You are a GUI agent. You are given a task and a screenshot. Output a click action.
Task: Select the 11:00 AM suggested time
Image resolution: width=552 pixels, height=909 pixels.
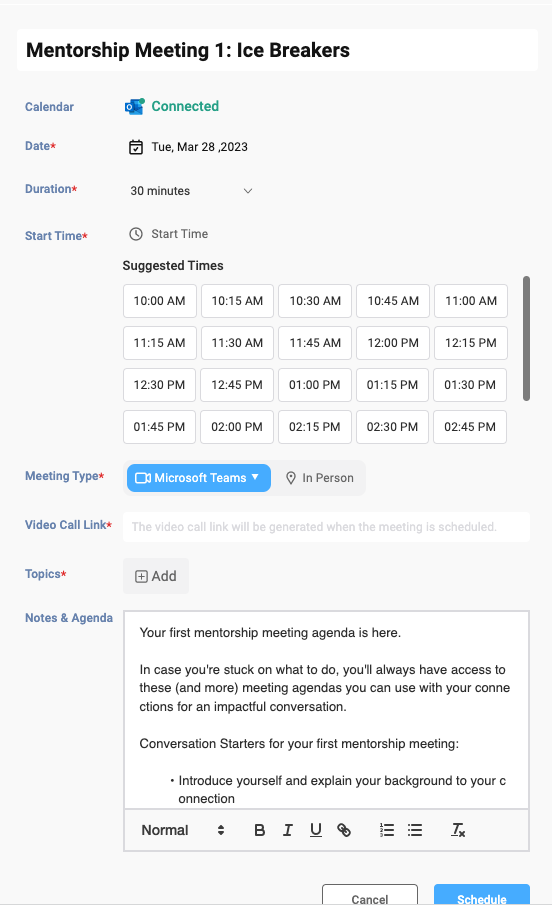471,301
